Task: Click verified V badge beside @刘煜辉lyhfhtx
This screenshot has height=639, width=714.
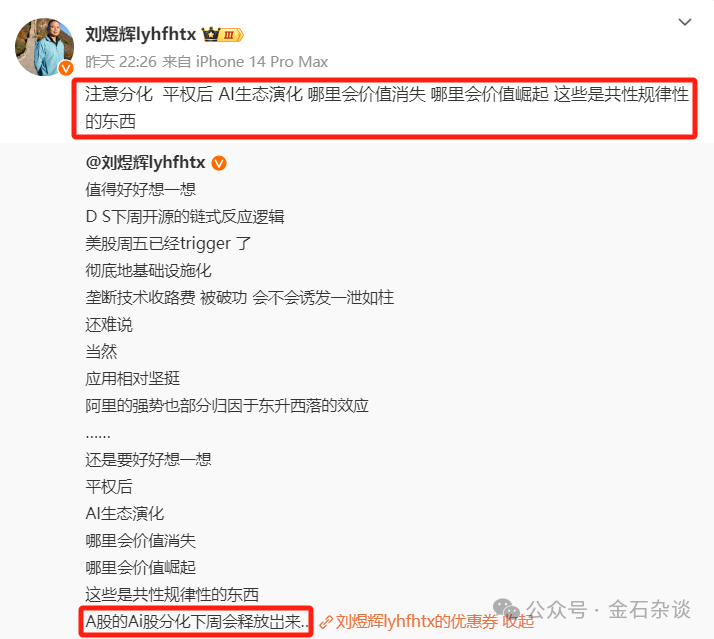Action: [219, 163]
